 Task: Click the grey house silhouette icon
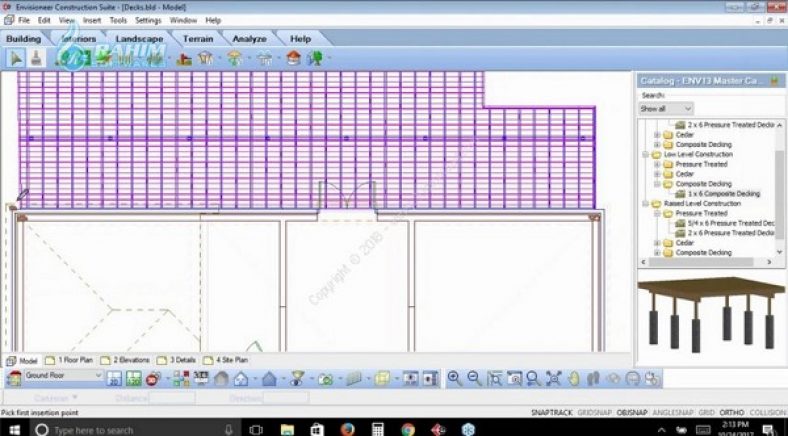coord(221,379)
